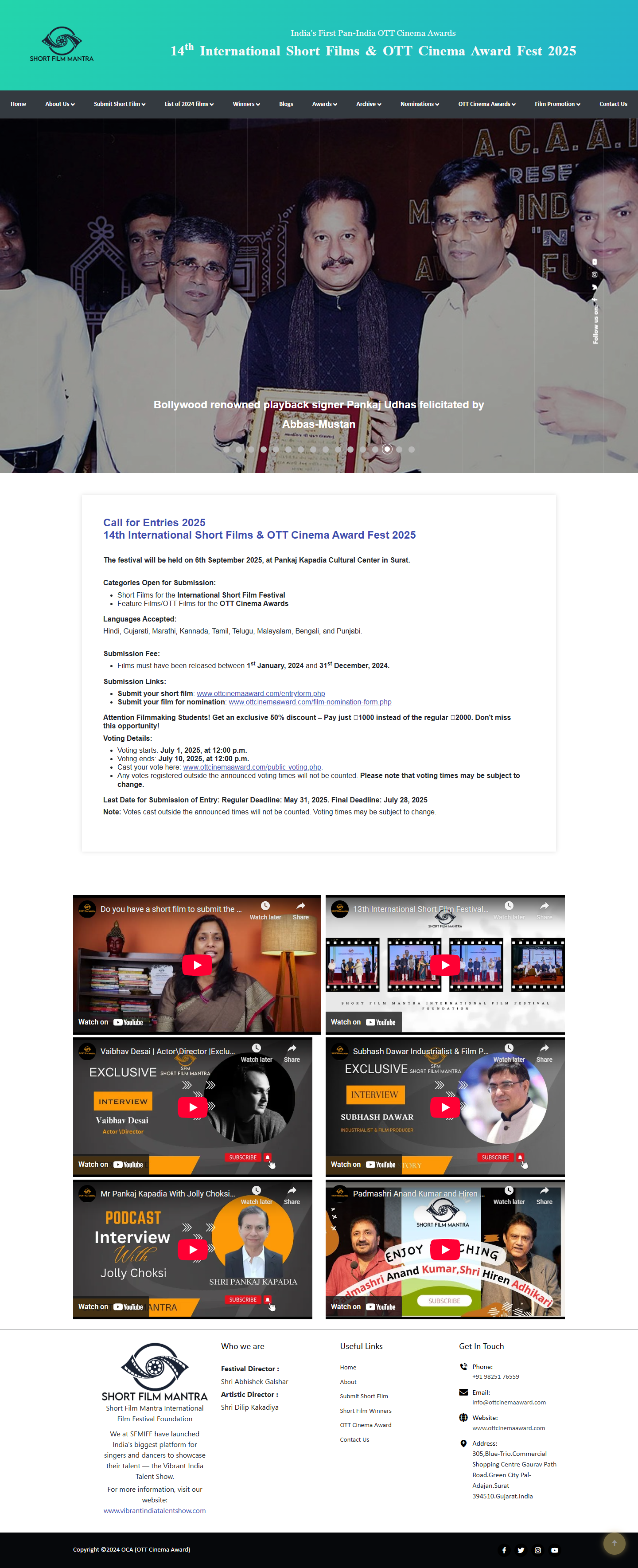Go to the Blogs menu item

point(286,104)
